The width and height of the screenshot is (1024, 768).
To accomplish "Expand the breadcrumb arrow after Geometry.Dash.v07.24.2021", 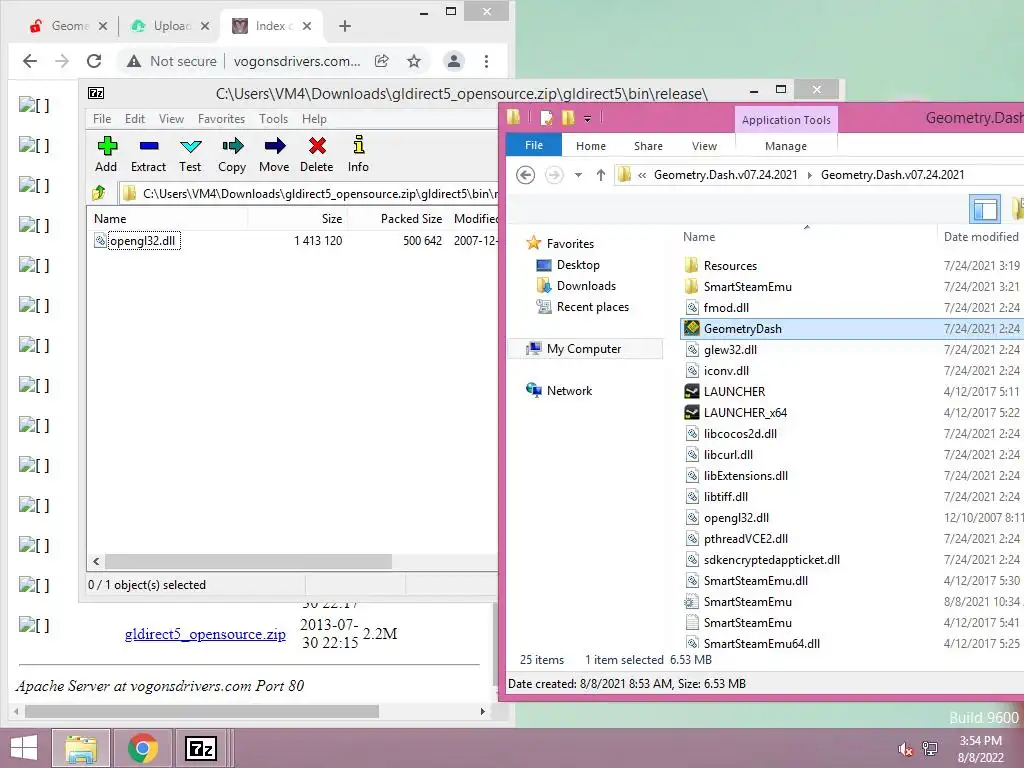I will (810, 175).
